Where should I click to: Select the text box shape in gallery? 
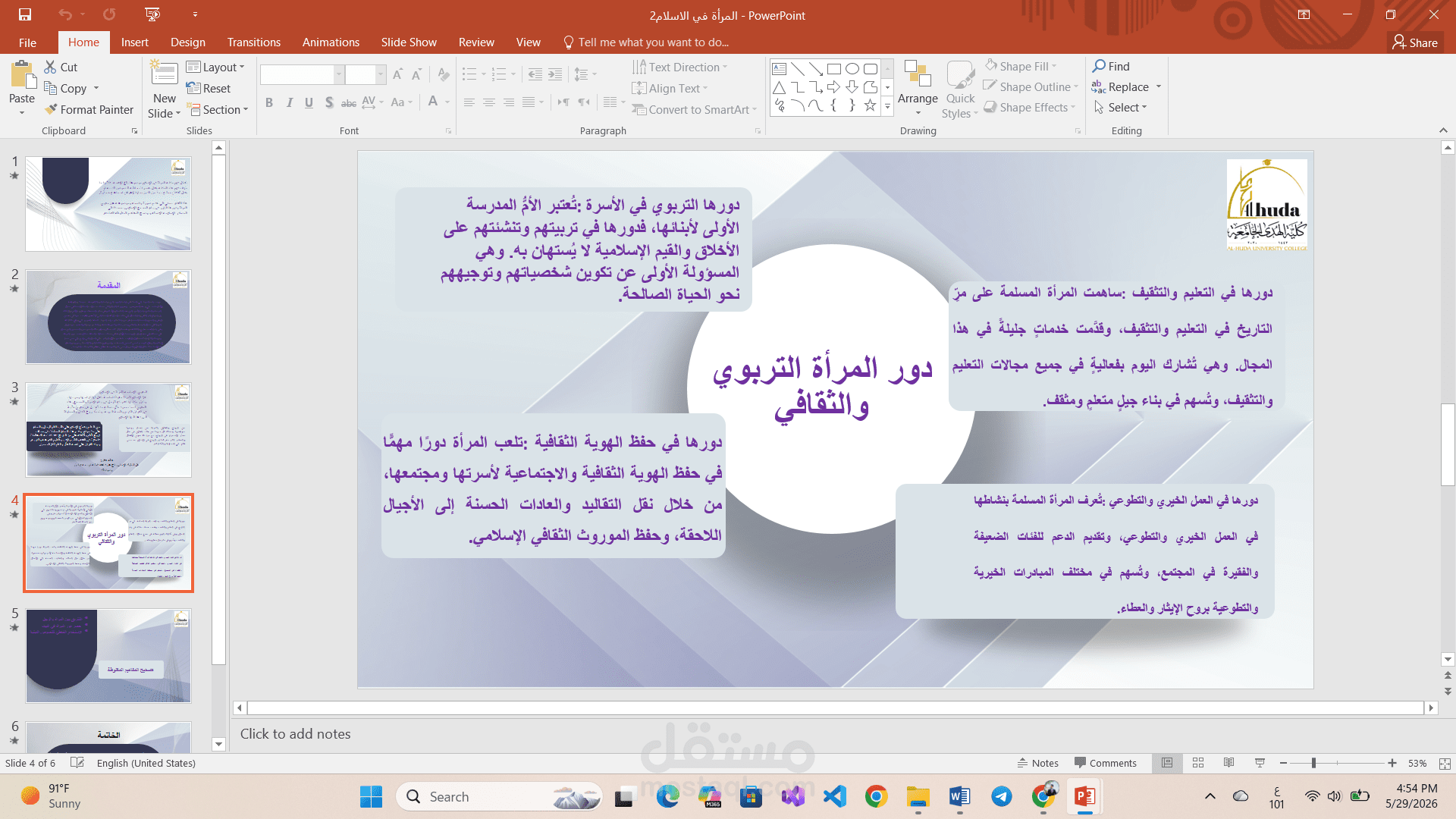[x=779, y=69]
